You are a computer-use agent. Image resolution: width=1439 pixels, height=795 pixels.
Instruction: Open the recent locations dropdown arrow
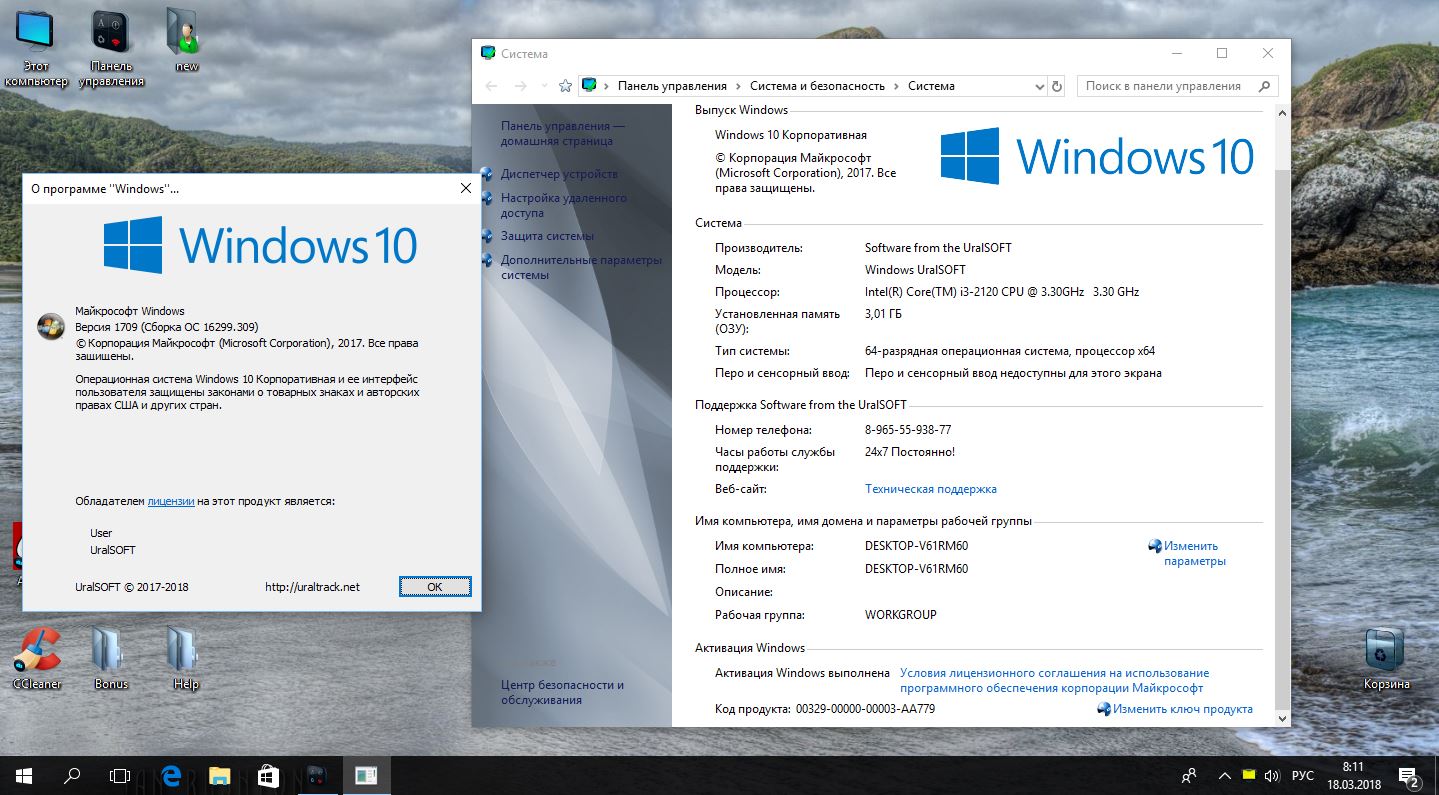tap(544, 86)
